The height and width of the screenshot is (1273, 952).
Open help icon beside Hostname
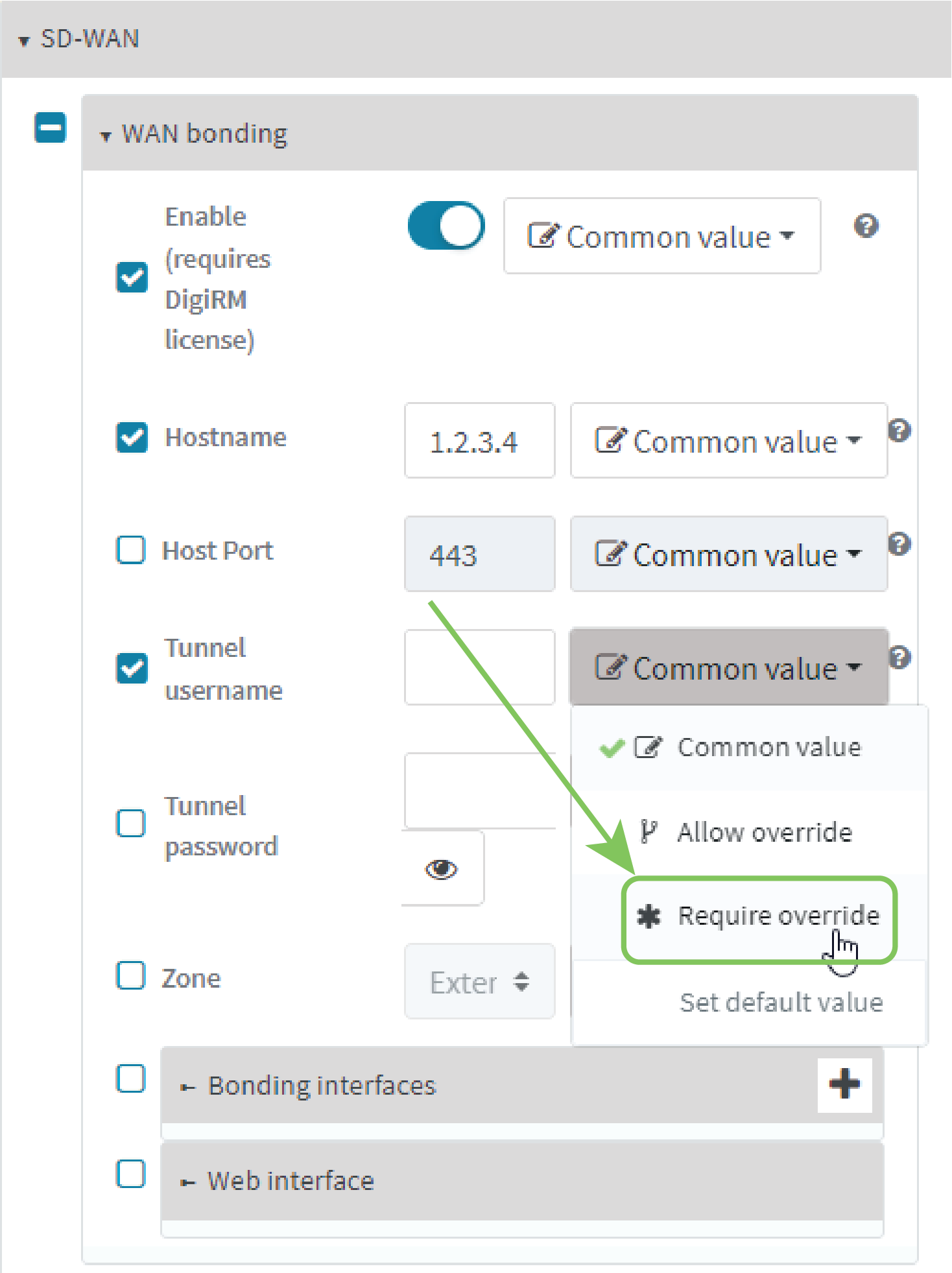point(900,430)
